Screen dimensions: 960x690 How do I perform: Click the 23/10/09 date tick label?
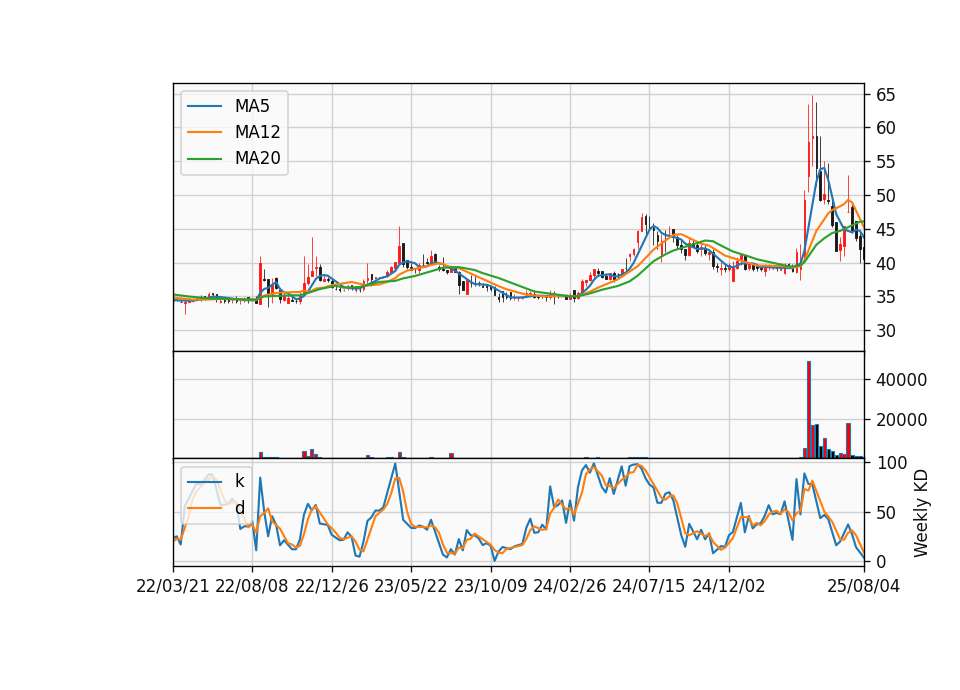[x=490, y=586]
